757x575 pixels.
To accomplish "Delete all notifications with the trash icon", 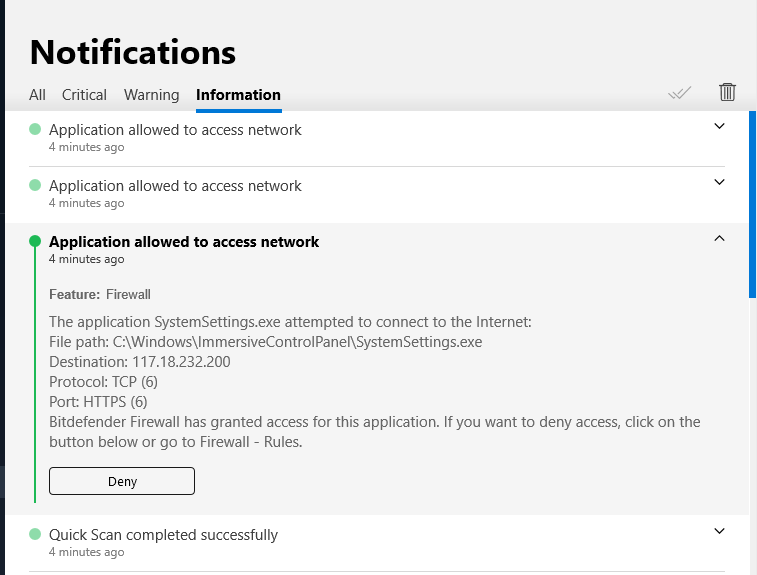I will coord(727,92).
